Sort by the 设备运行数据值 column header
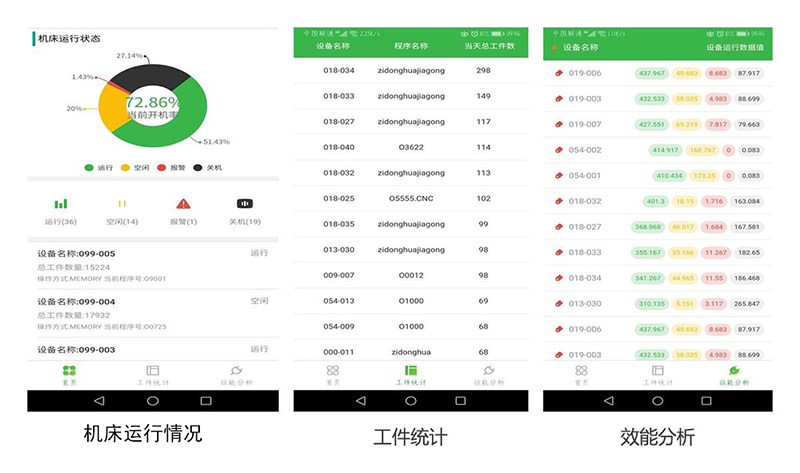 coord(735,47)
